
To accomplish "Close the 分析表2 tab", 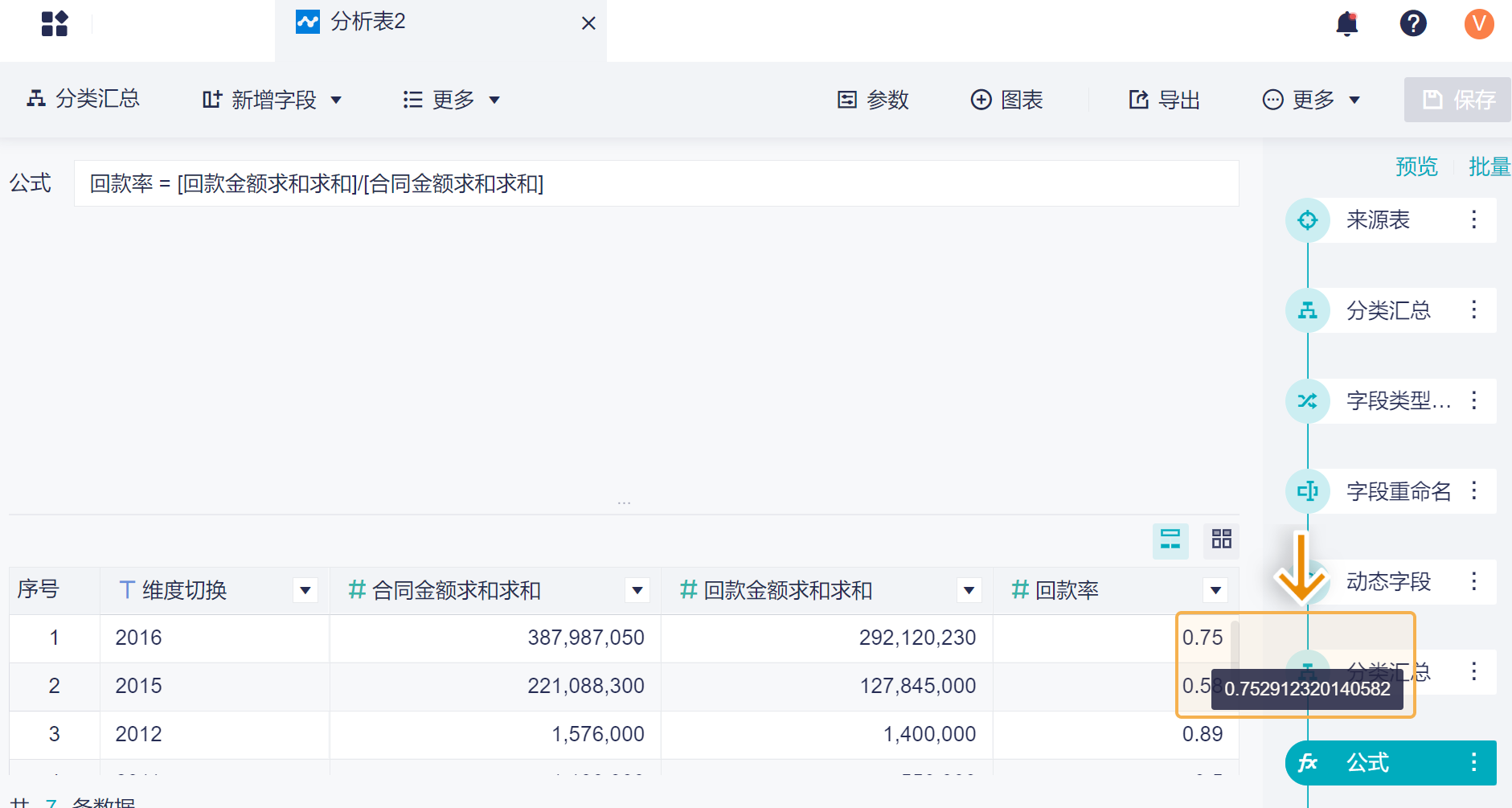I will [x=588, y=23].
